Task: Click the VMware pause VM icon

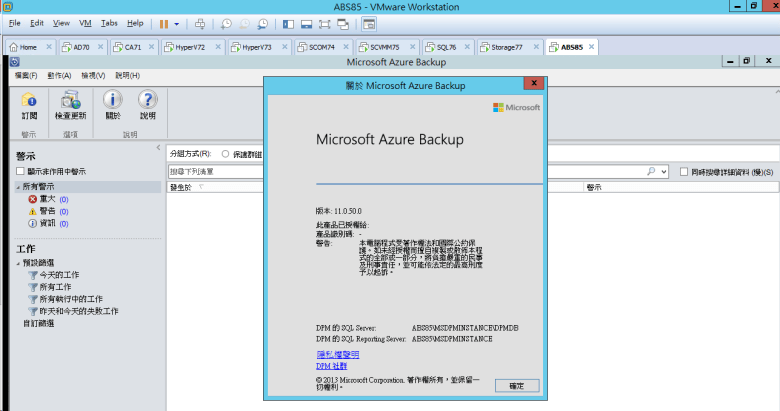Action: coord(164,22)
